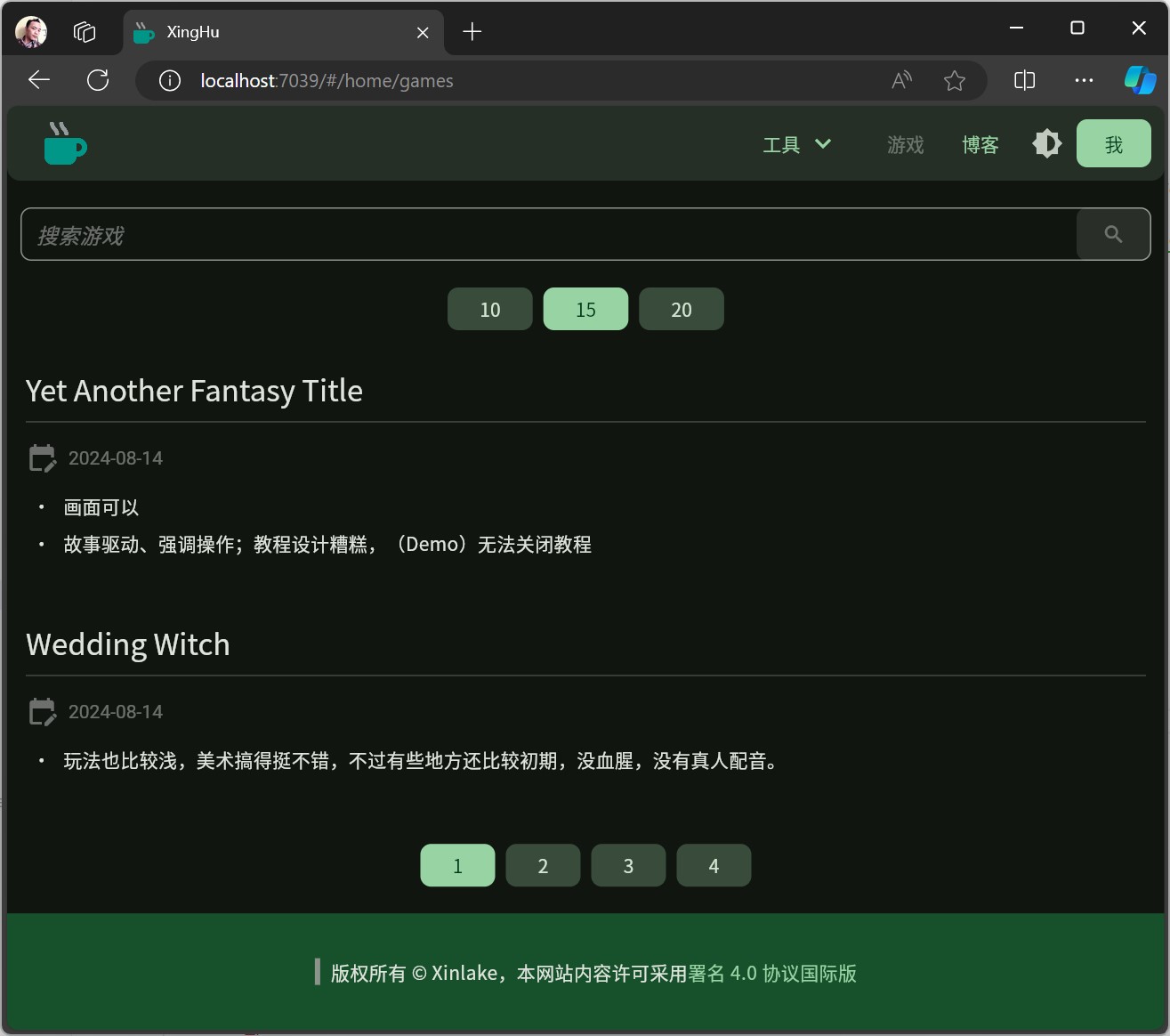The height and width of the screenshot is (1036, 1170).
Task: Activate the Read aloud icon
Action: (902, 81)
